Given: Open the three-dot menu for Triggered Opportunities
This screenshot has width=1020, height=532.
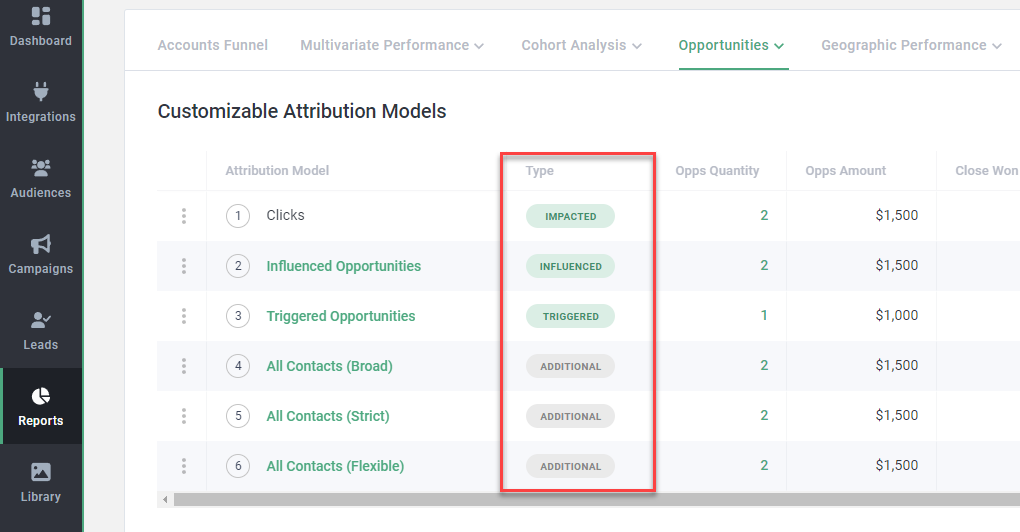Looking at the screenshot, I should (x=184, y=316).
